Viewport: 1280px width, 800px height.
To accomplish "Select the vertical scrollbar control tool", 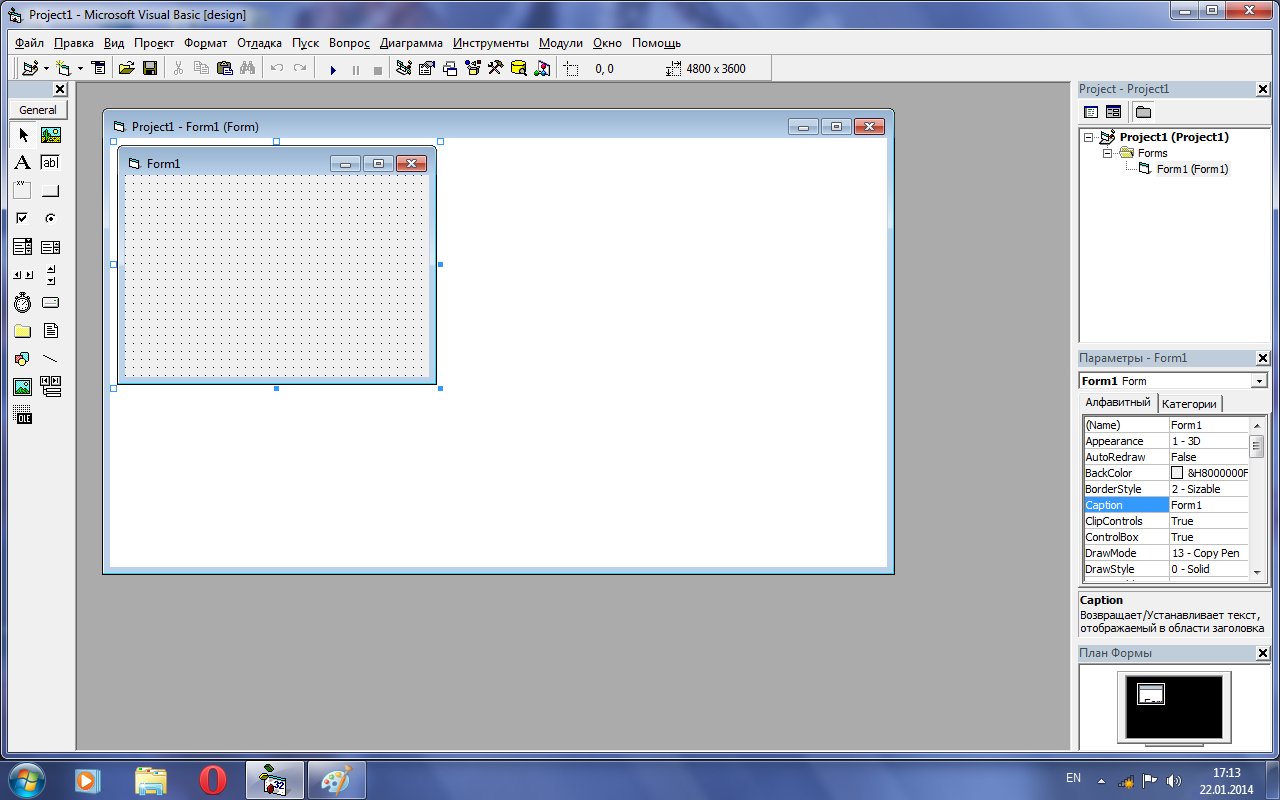I will 51,274.
